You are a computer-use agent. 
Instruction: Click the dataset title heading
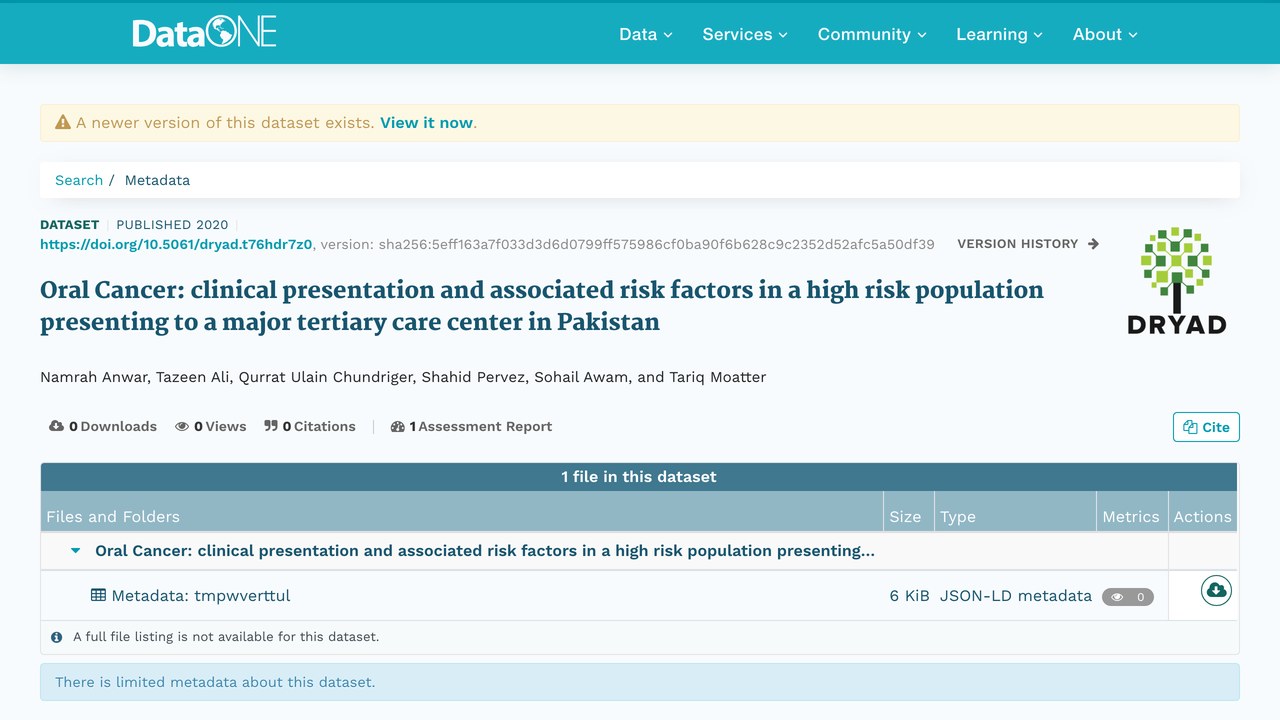(x=542, y=306)
